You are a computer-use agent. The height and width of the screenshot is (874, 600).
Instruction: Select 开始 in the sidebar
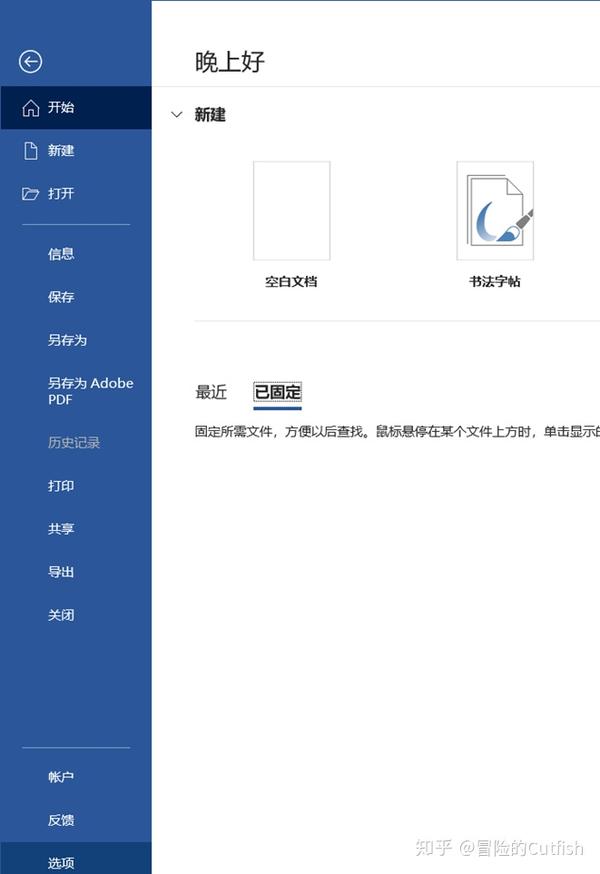pos(76,108)
